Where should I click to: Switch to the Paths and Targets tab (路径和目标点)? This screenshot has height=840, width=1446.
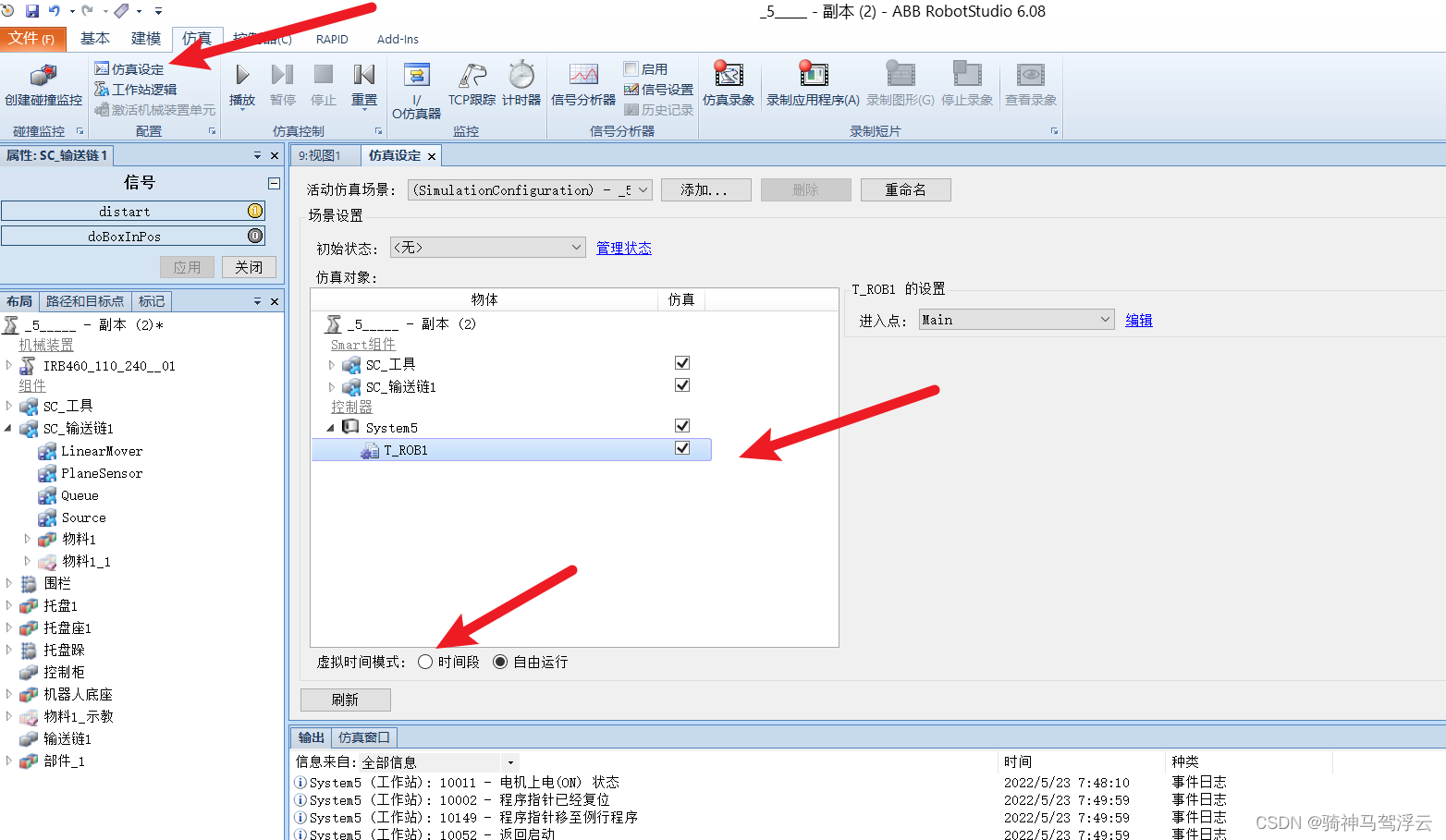click(x=85, y=301)
